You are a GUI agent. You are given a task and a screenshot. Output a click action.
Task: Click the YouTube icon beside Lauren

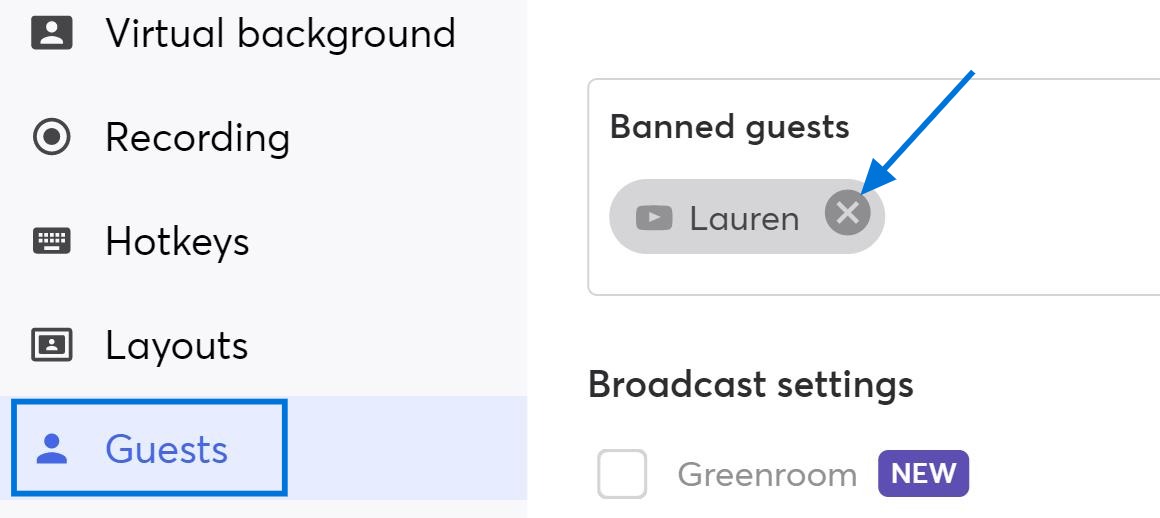[654, 218]
